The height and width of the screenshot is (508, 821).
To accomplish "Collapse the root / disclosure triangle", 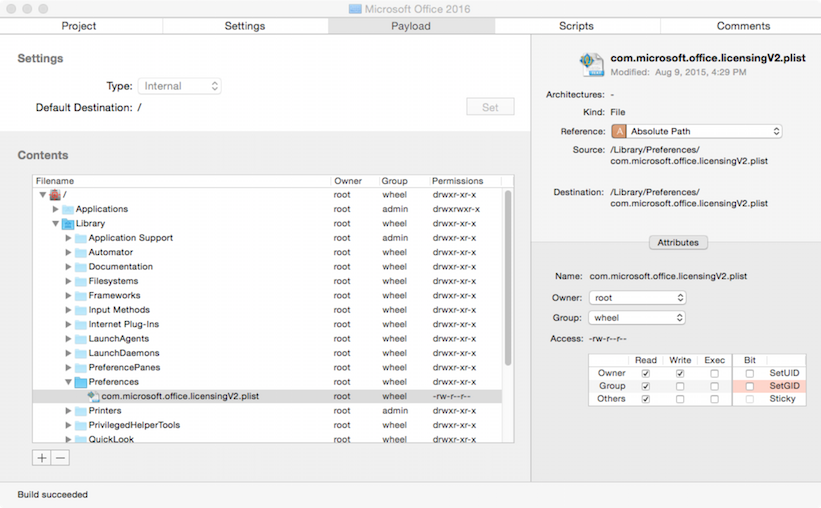I will click(43, 195).
